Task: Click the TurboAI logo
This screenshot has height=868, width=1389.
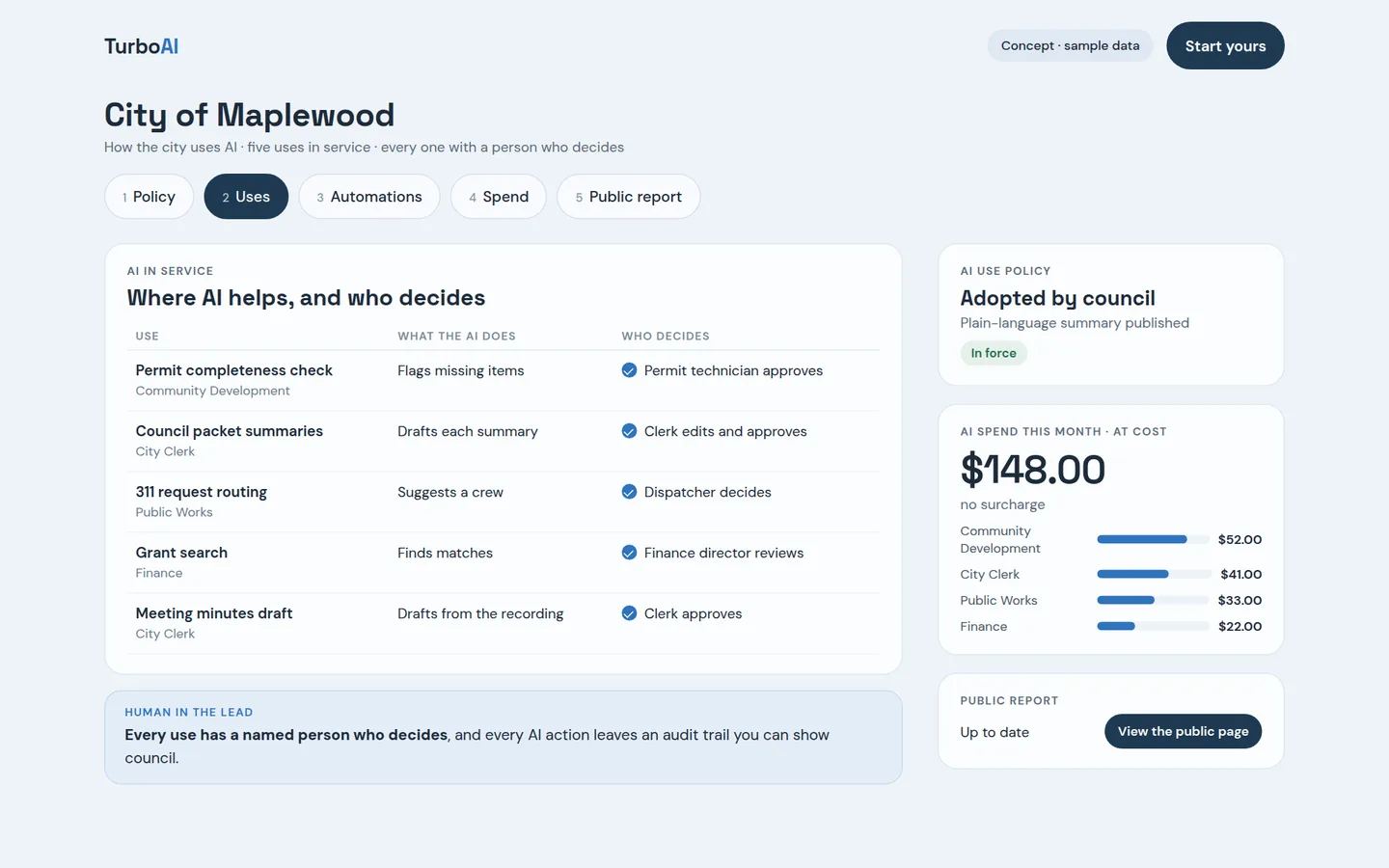Action: [141, 46]
